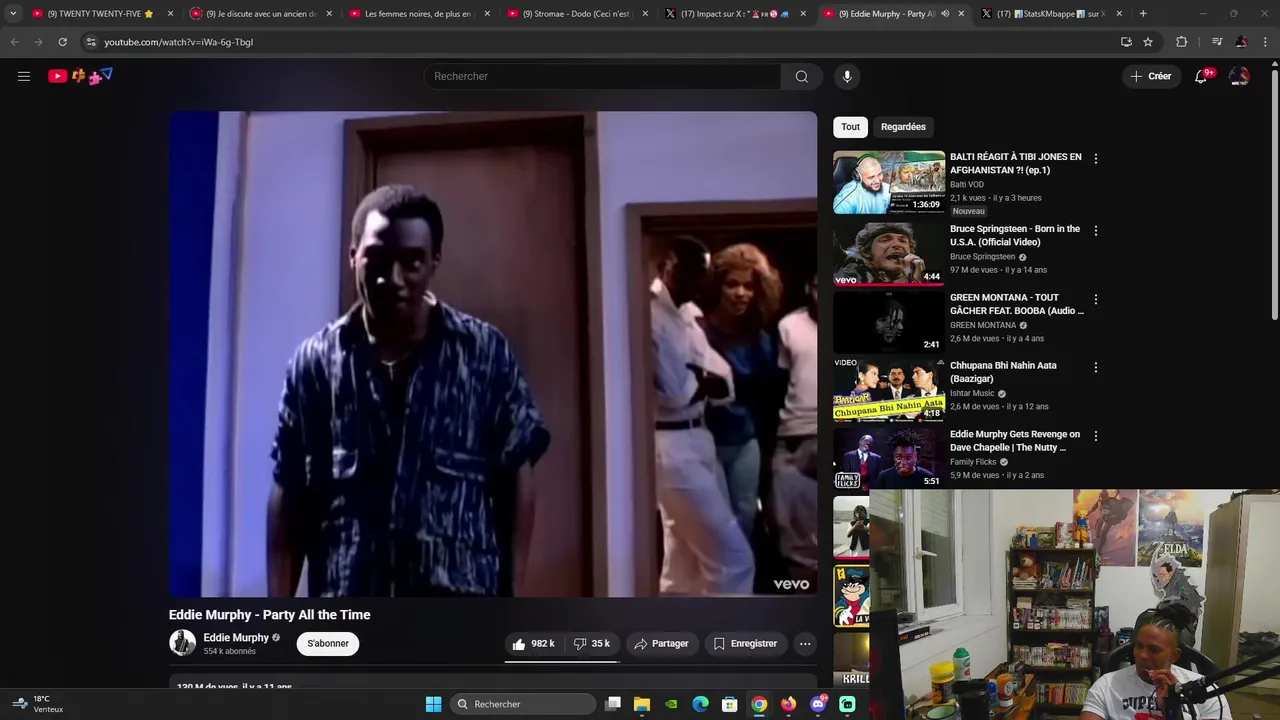Open the Born in the U.S.A. title

(x=1015, y=235)
